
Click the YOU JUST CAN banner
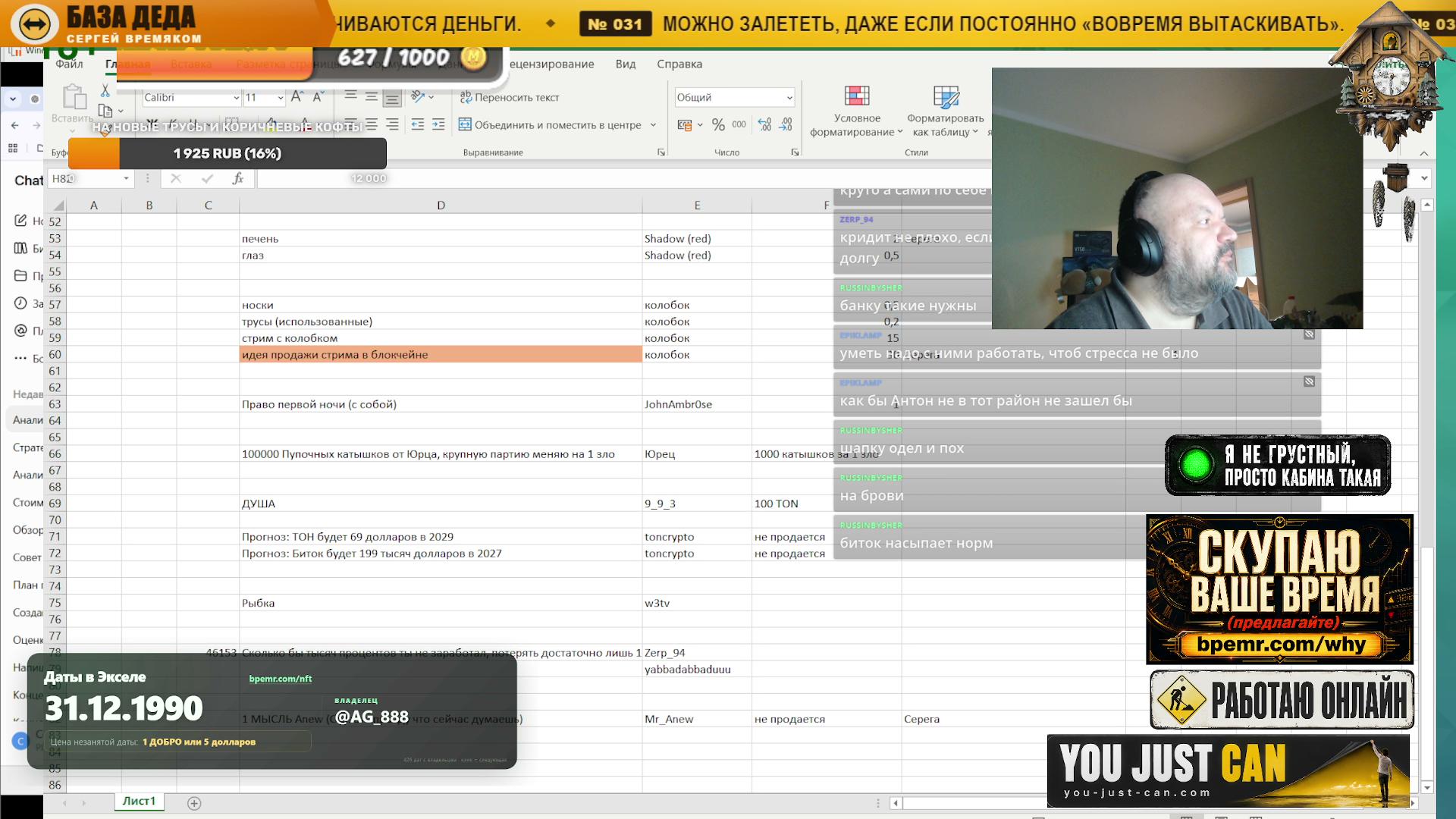tap(1228, 770)
